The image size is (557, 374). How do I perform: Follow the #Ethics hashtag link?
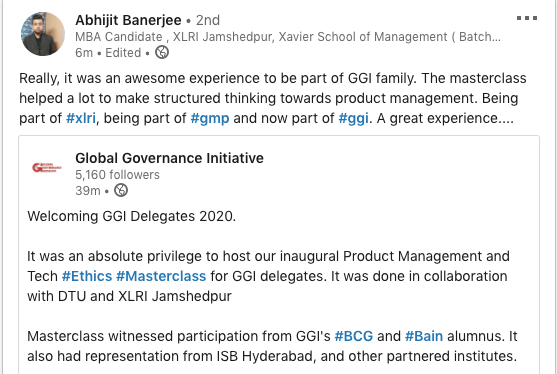(87, 276)
